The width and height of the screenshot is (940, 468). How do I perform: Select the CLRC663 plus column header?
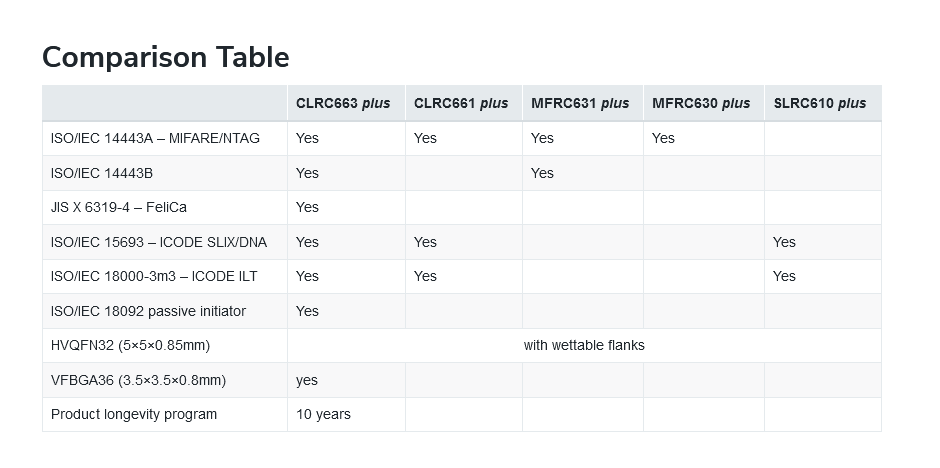coord(343,103)
